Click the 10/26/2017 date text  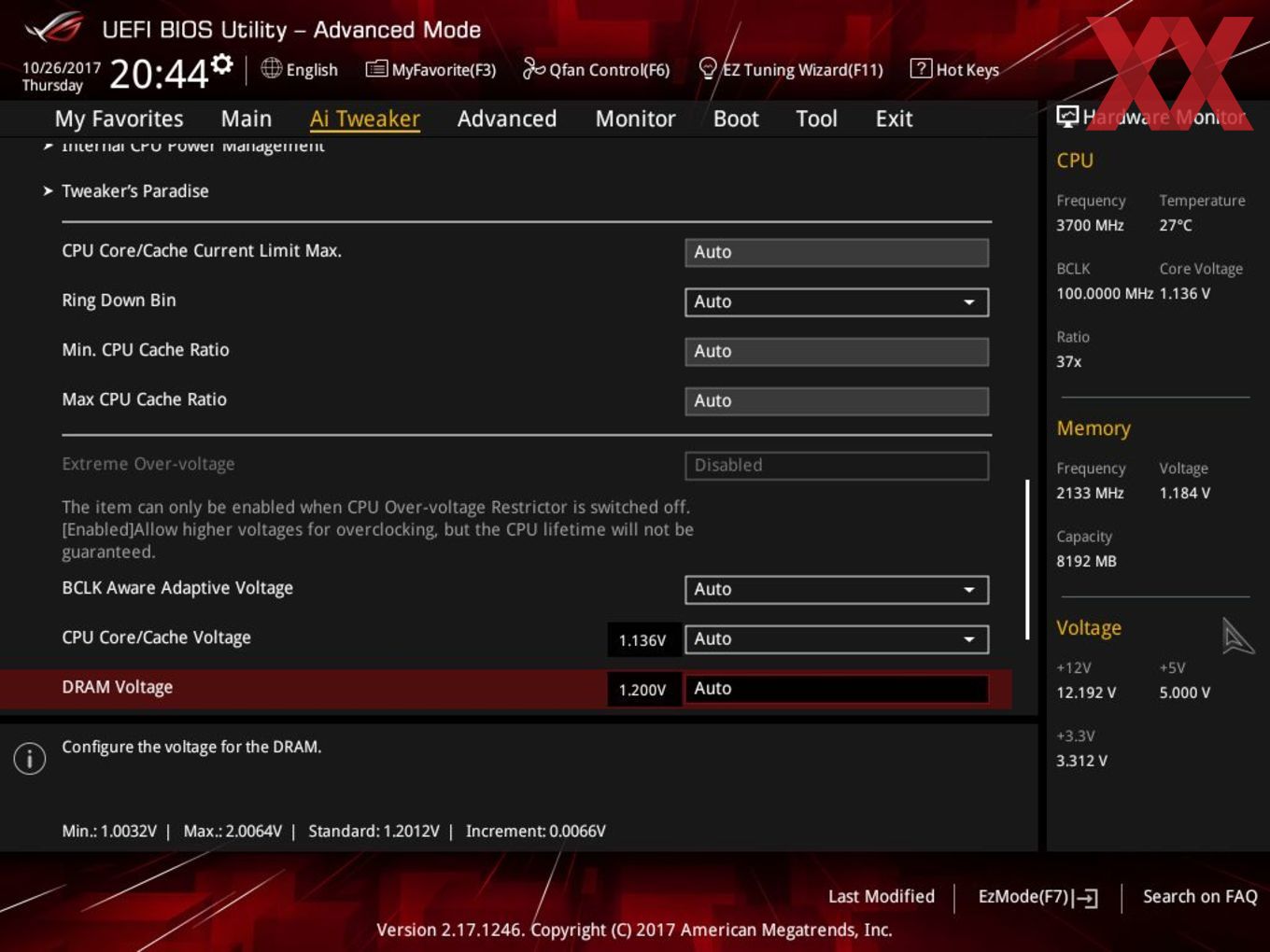click(x=62, y=67)
